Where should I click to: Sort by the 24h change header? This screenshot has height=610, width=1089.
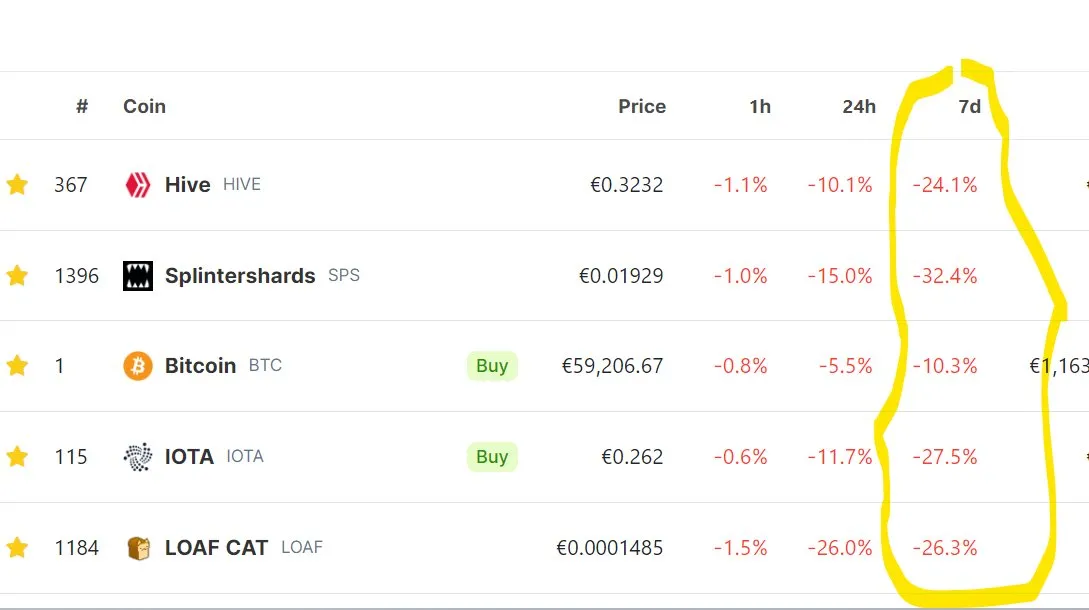[x=859, y=106]
